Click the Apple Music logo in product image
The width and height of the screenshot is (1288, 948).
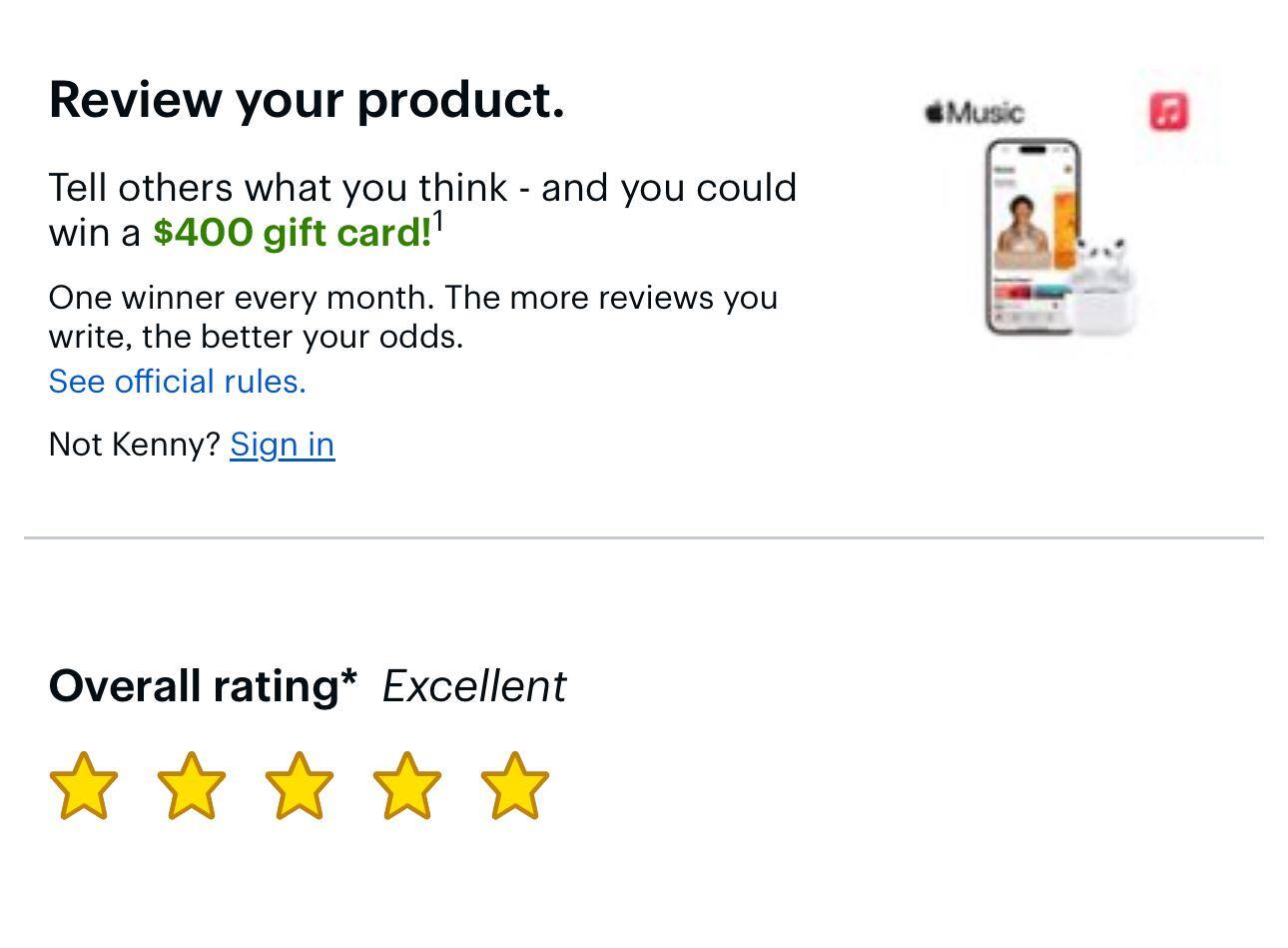click(x=974, y=112)
